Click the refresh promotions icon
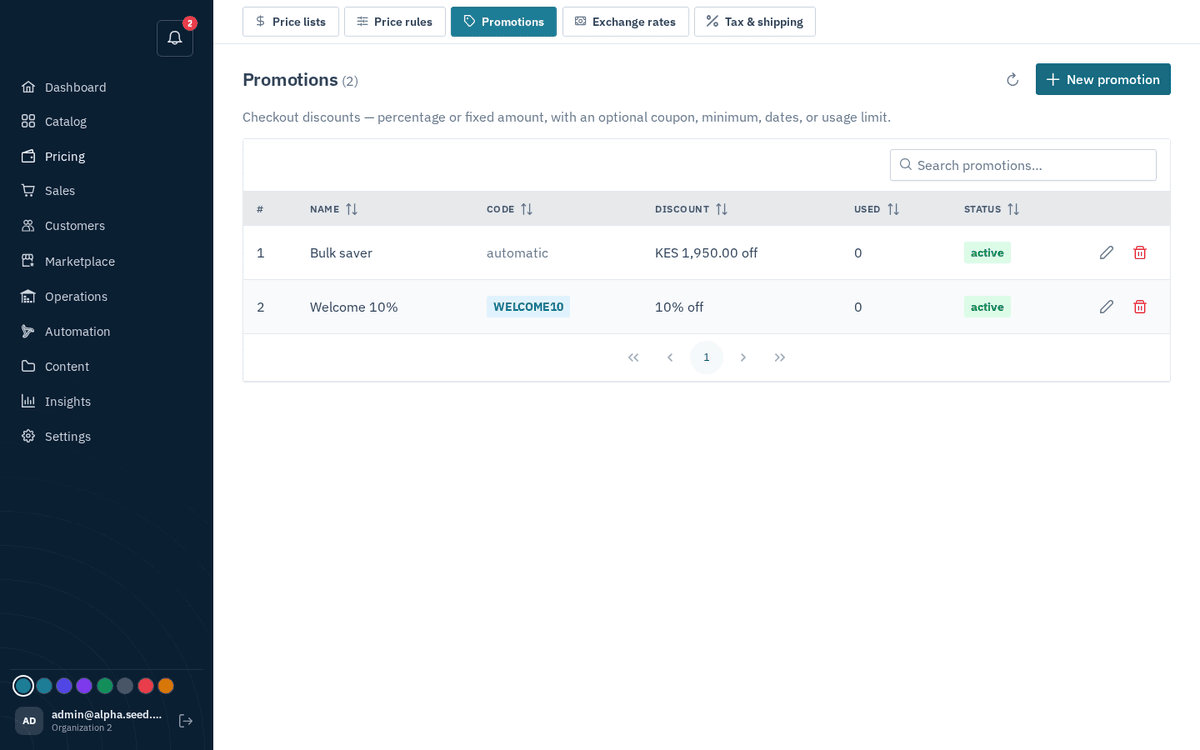Viewport: 1200px width, 750px height. (x=1012, y=80)
